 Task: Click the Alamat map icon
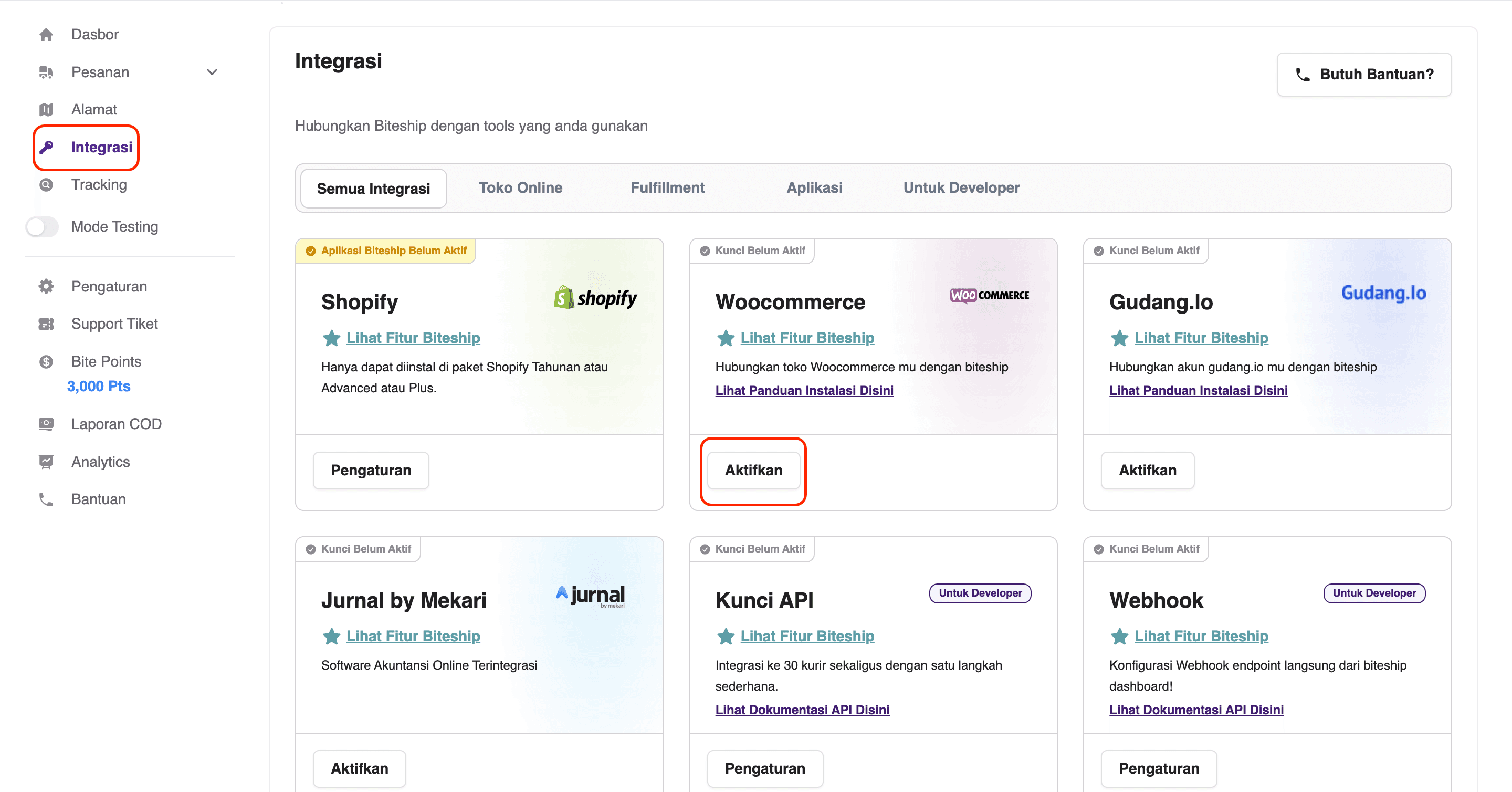46,110
